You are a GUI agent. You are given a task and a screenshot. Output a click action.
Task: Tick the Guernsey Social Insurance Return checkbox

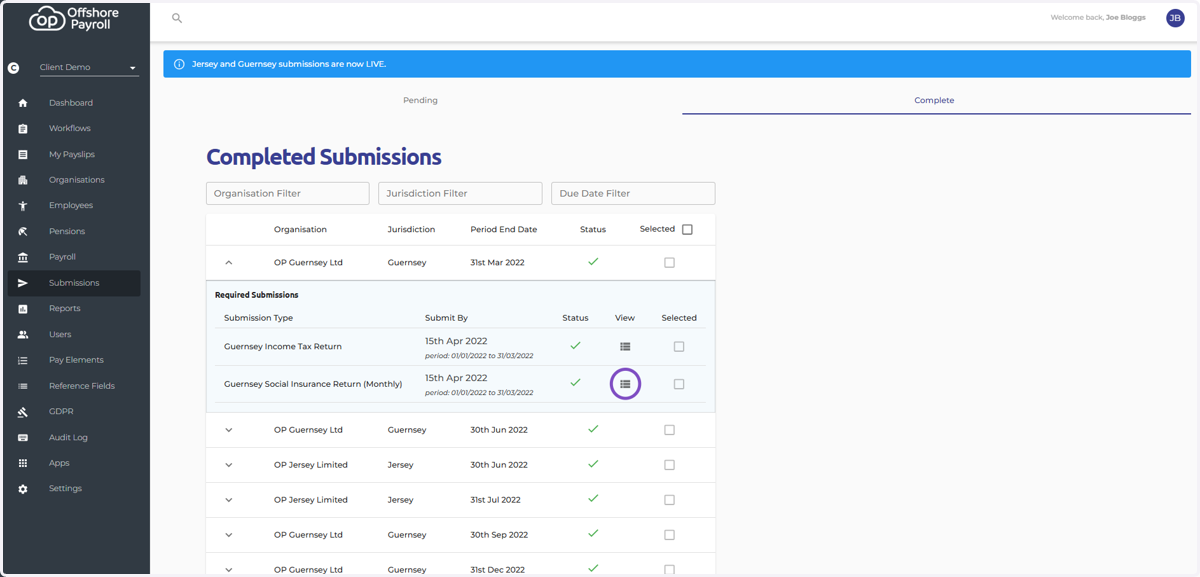679,384
